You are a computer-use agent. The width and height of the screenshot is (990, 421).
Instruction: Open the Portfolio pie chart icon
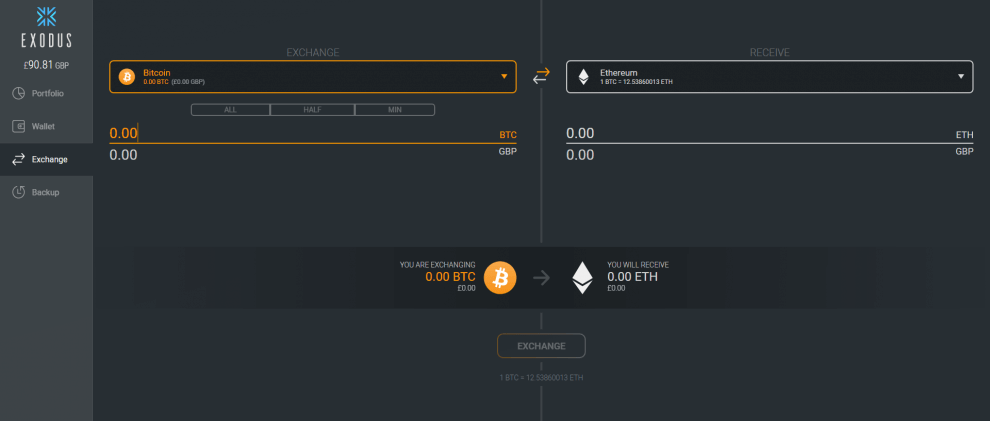18,93
